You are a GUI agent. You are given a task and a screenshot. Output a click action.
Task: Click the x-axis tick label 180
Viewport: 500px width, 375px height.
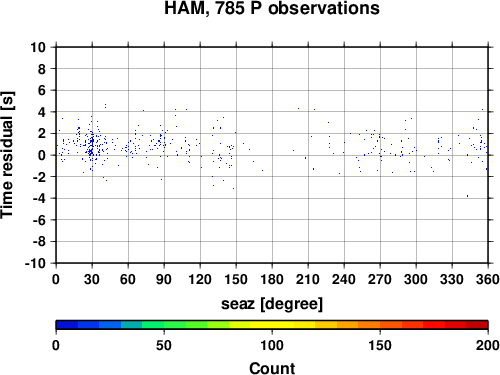[x=272, y=279]
